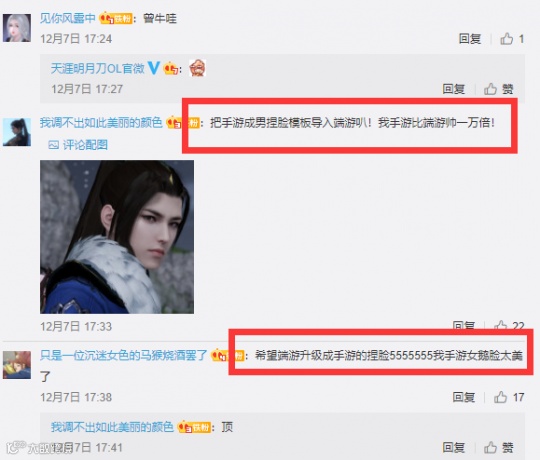Reply to 见你风露中's comment

(x=470, y=39)
